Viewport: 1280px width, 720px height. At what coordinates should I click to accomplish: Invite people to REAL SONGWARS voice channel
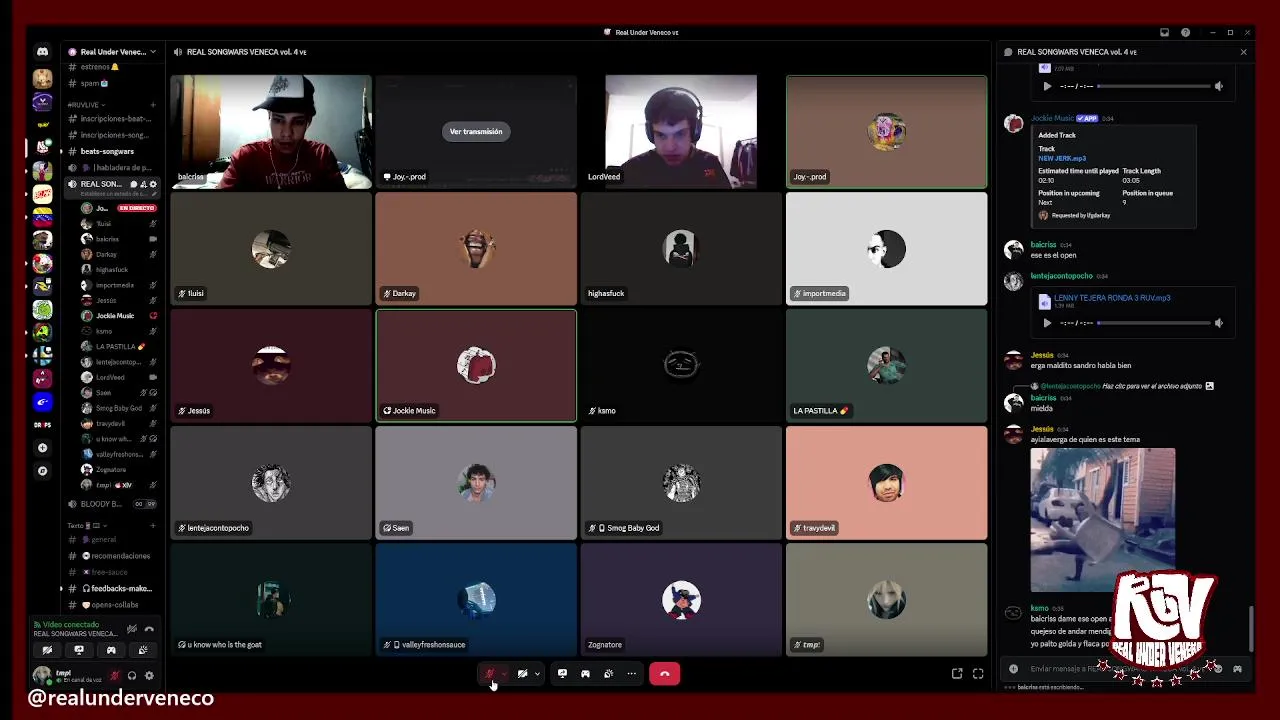click(143, 184)
